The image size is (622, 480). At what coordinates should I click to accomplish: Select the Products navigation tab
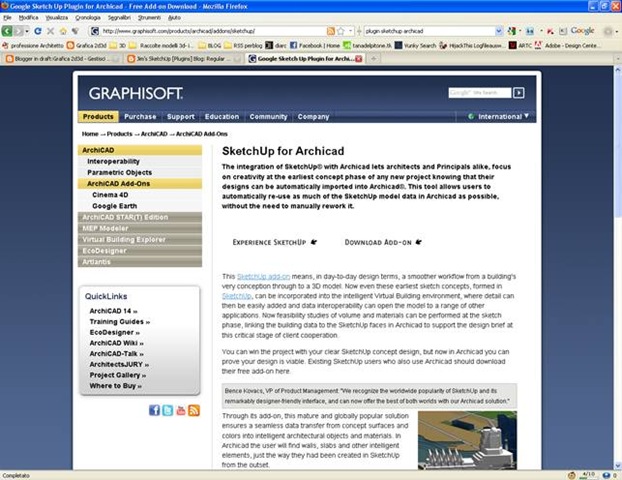[x=98, y=117]
